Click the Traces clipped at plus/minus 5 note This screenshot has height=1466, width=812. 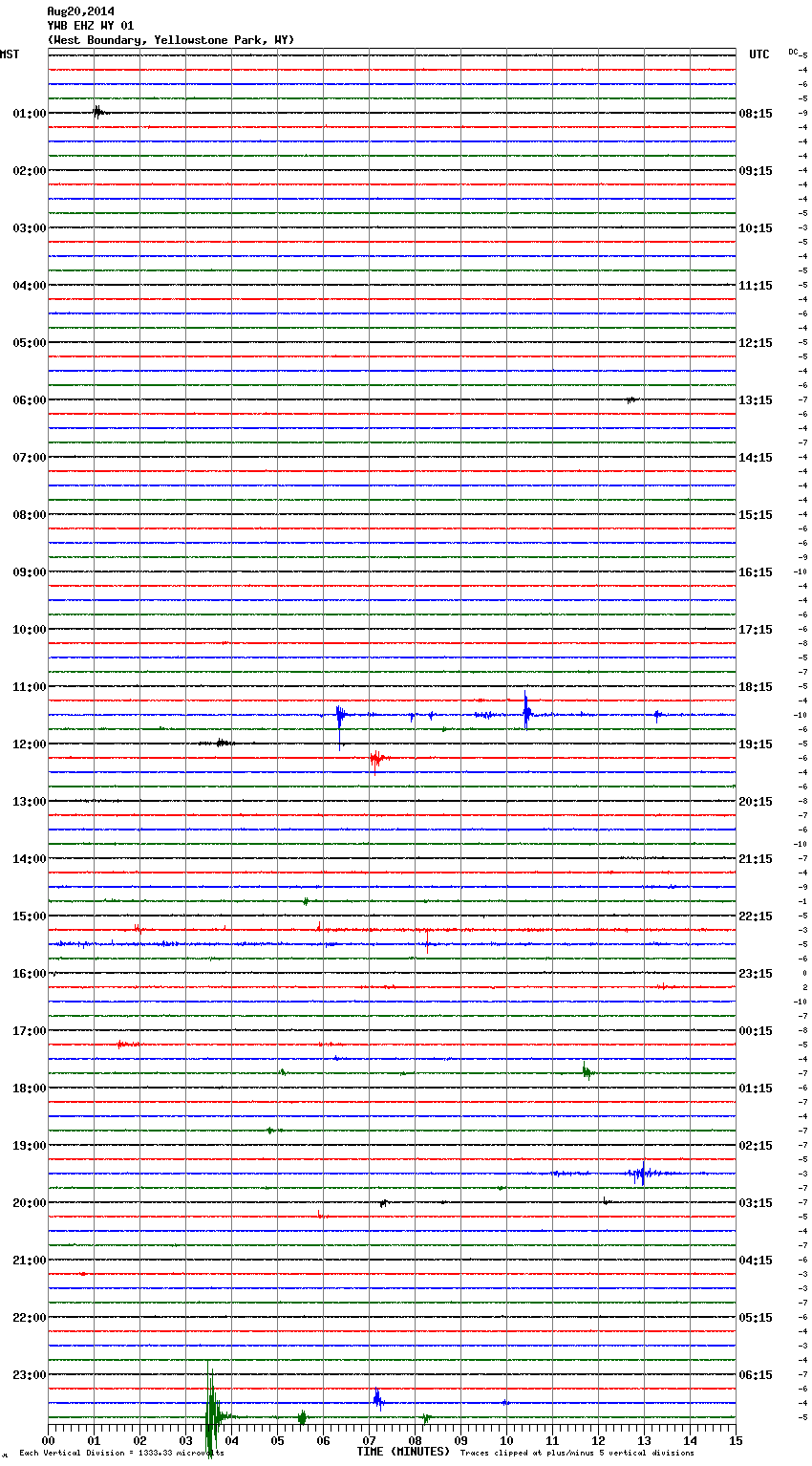click(577, 1454)
